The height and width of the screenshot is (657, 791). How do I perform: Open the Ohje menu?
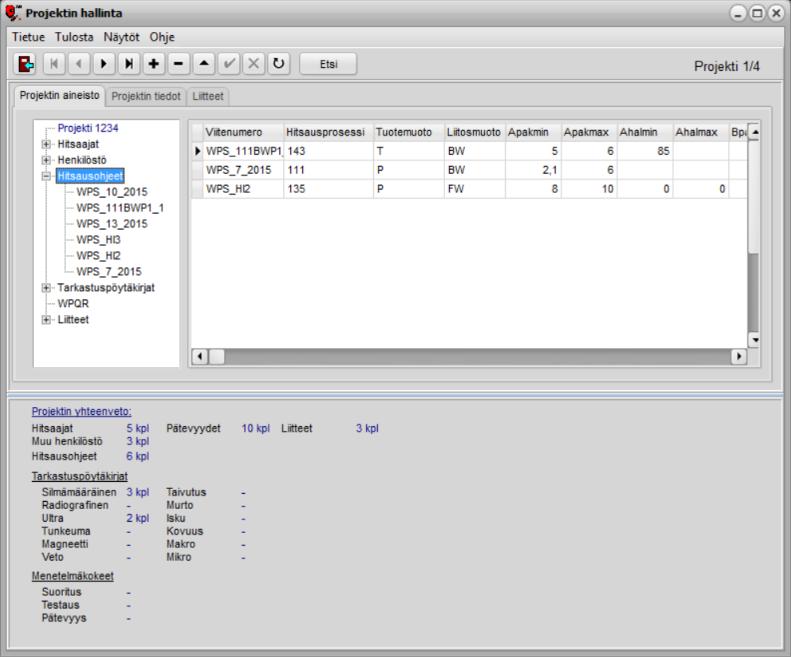pyautogui.click(x=162, y=37)
